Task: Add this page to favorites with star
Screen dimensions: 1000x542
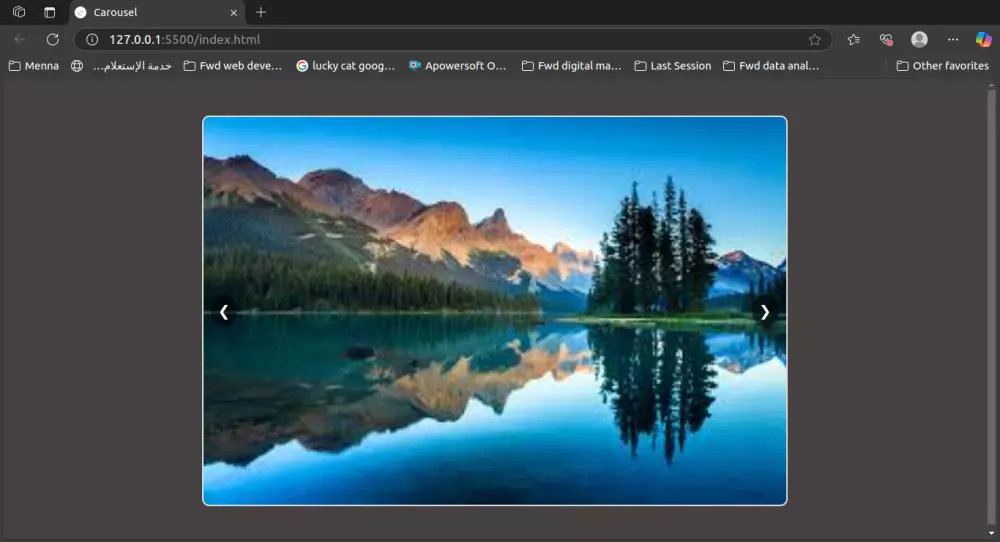Action: point(814,40)
